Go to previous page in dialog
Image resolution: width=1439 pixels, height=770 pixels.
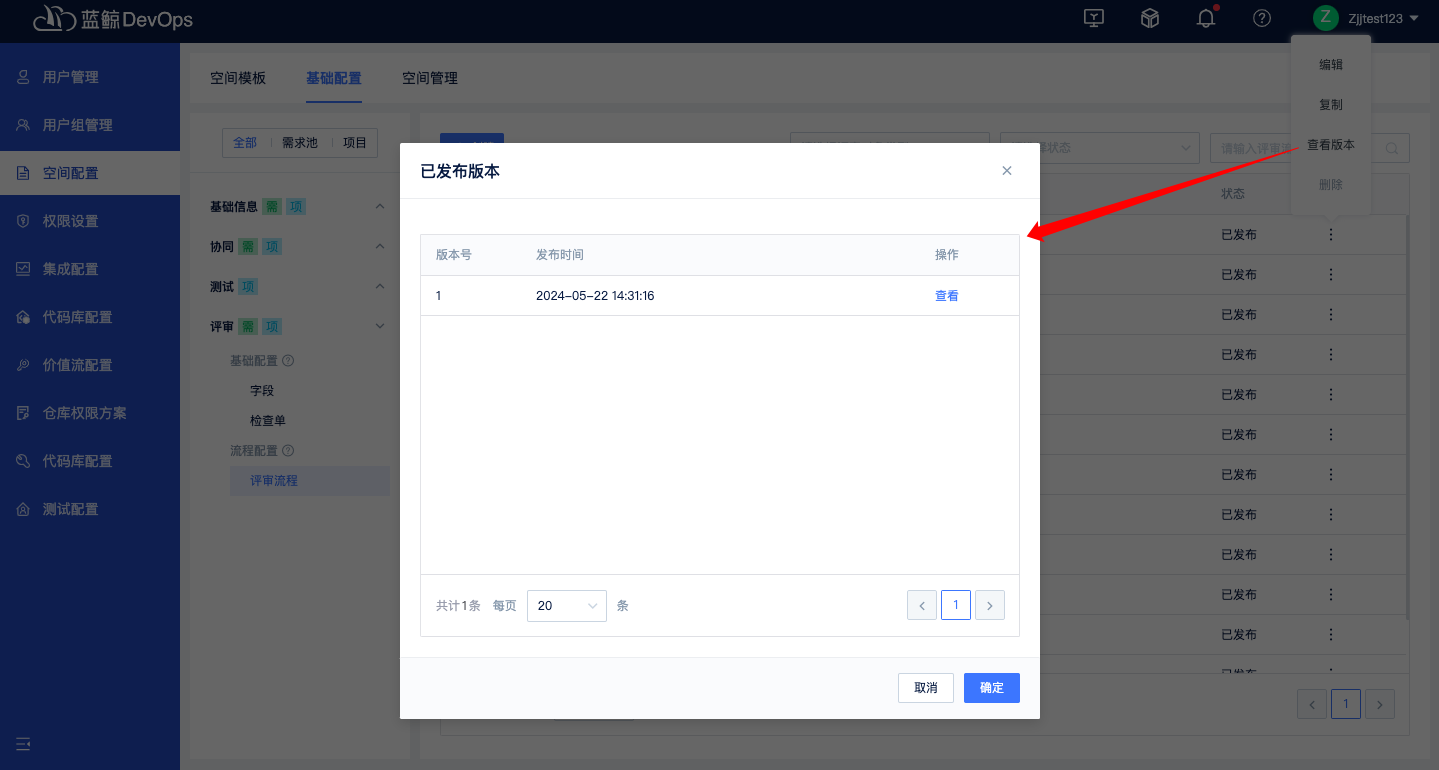pyautogui.click(x=922, y=605)
